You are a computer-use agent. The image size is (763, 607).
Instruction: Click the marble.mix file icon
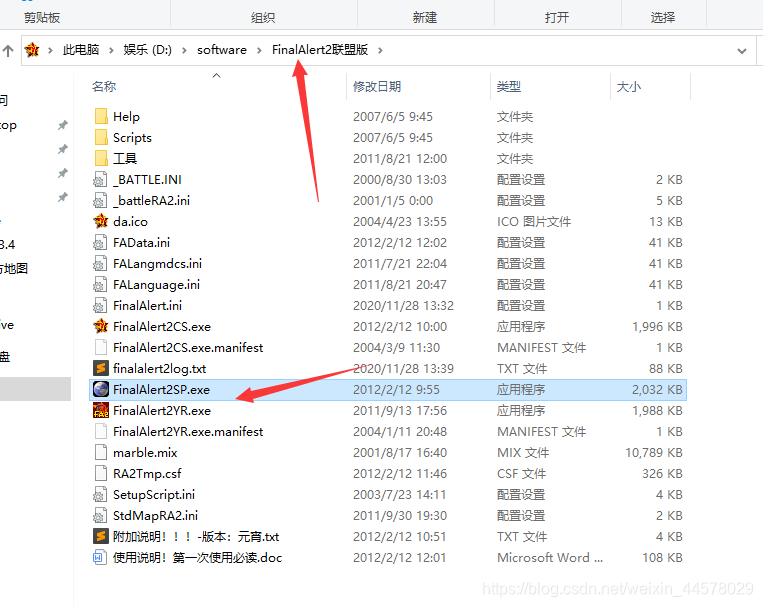click(x=101, y=453)
